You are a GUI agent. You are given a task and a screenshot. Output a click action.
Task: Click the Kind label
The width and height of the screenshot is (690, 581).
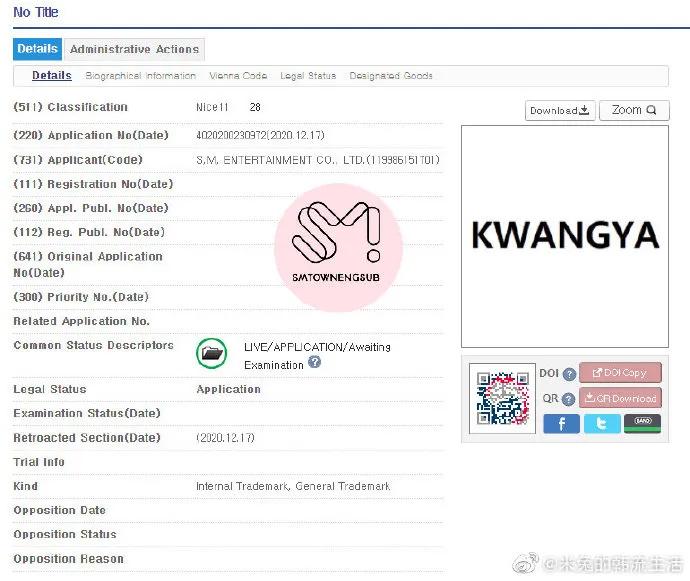[x=25, y=486]
